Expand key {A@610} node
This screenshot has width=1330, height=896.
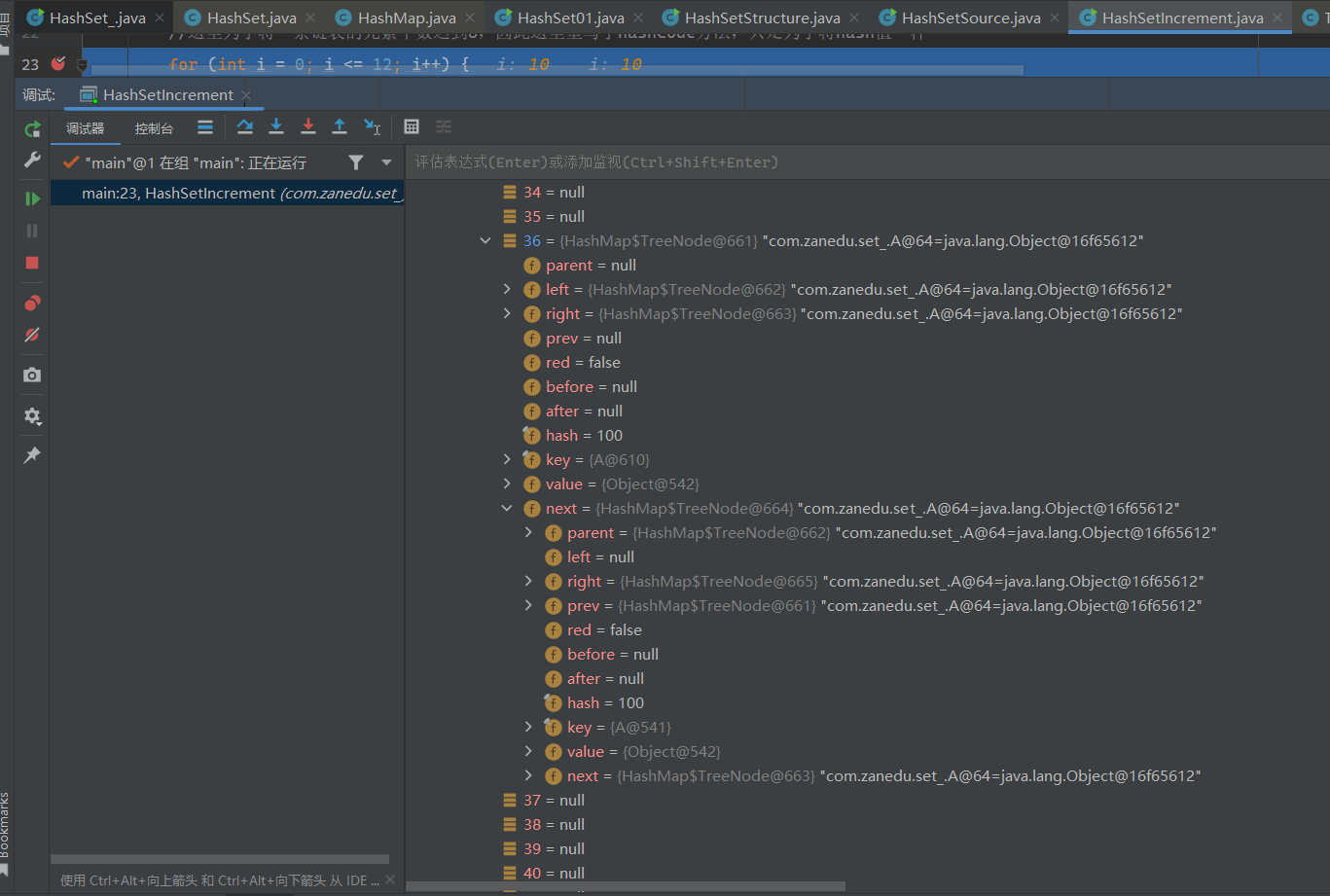pos(507,459)
